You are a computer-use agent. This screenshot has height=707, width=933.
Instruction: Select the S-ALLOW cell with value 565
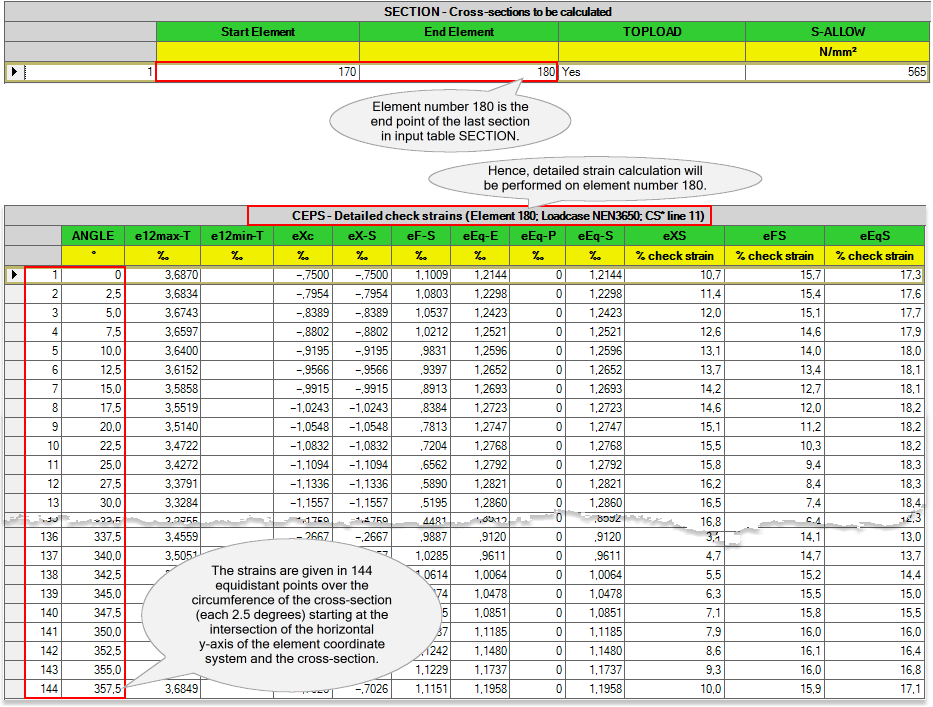[836, 72]
